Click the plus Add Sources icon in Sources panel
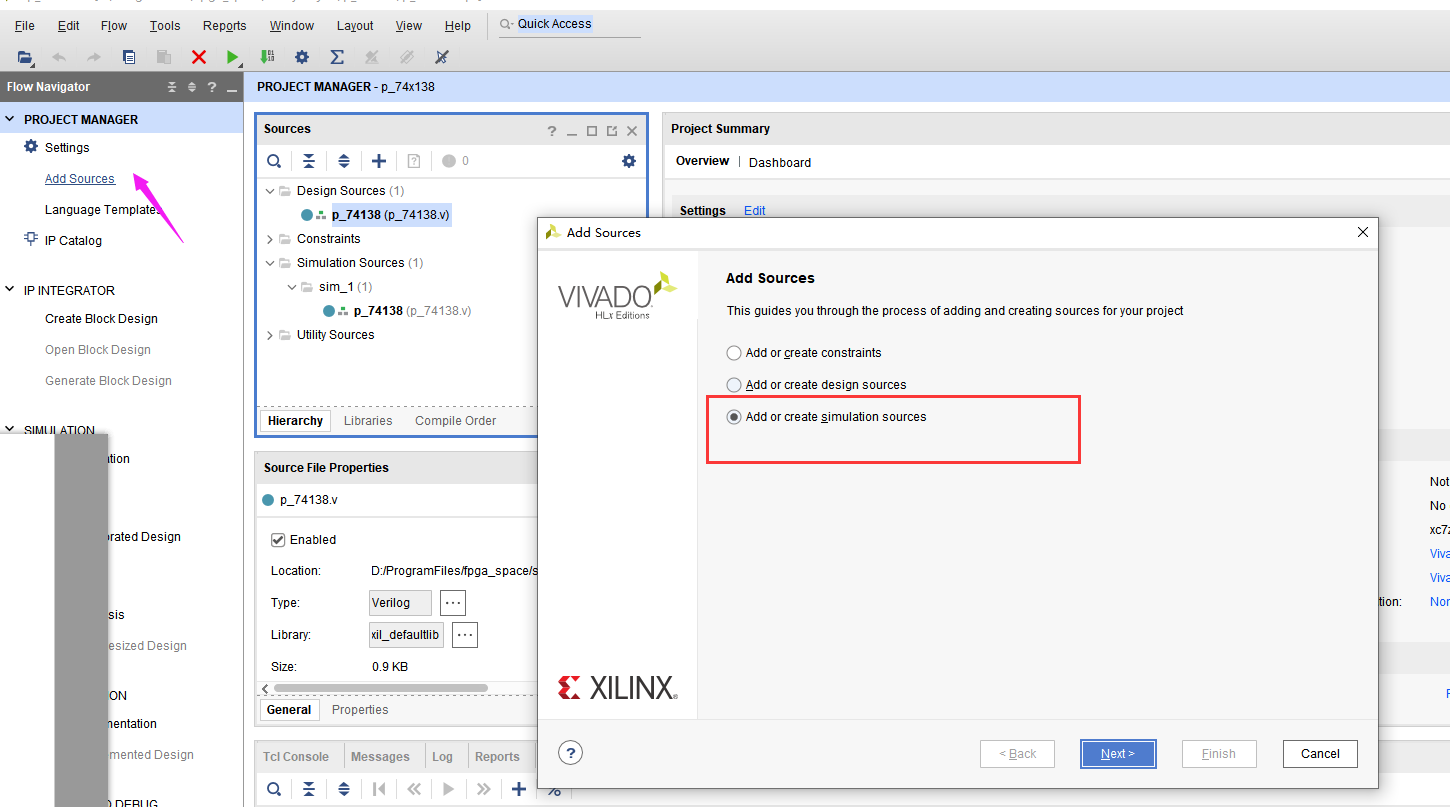This screenshot has height=807, width=1450. click(379, 161)
